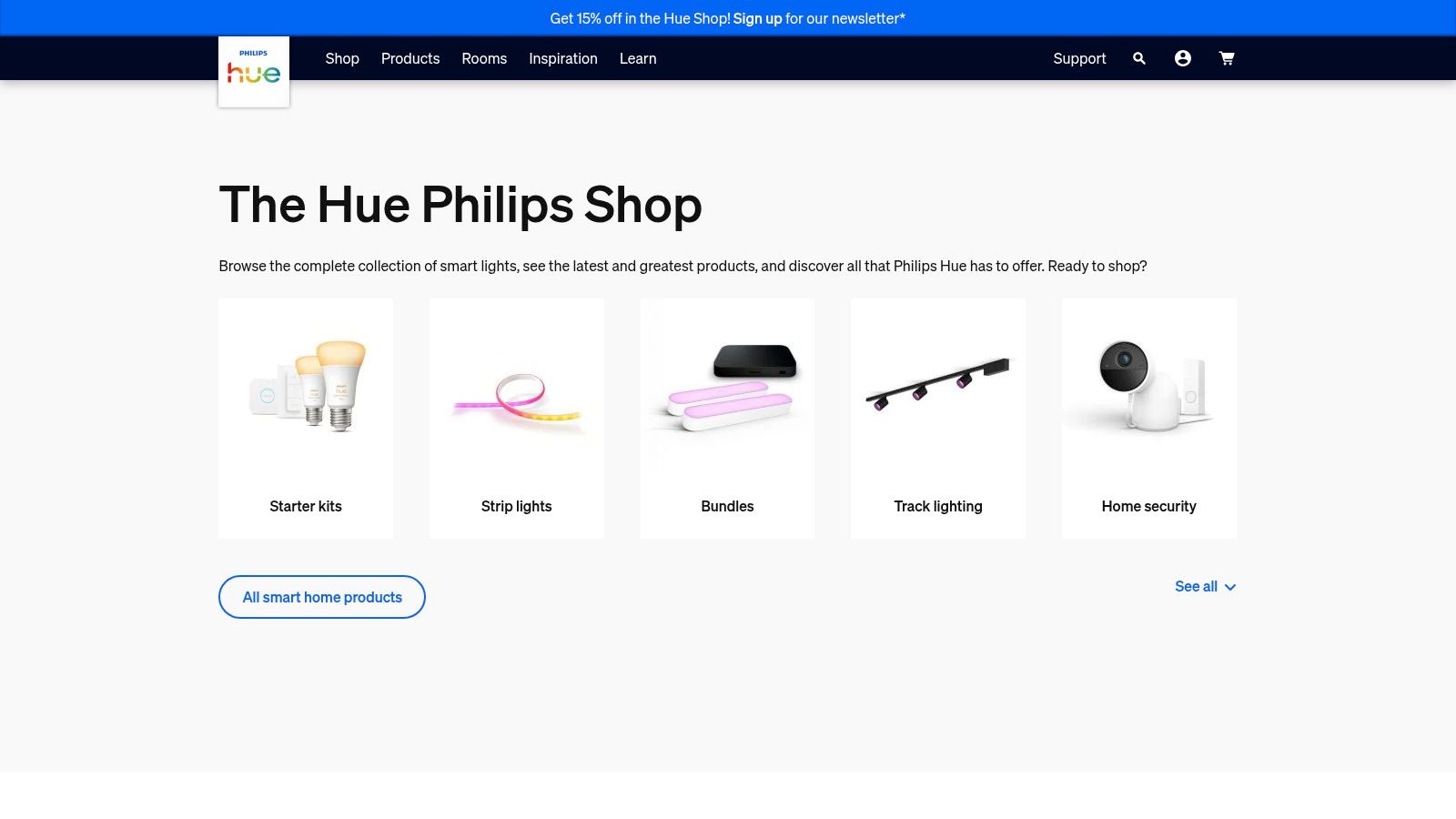Open the shopping cart icon
Viewport: 1456px width, 819px height.
[x=1227, y=58]
